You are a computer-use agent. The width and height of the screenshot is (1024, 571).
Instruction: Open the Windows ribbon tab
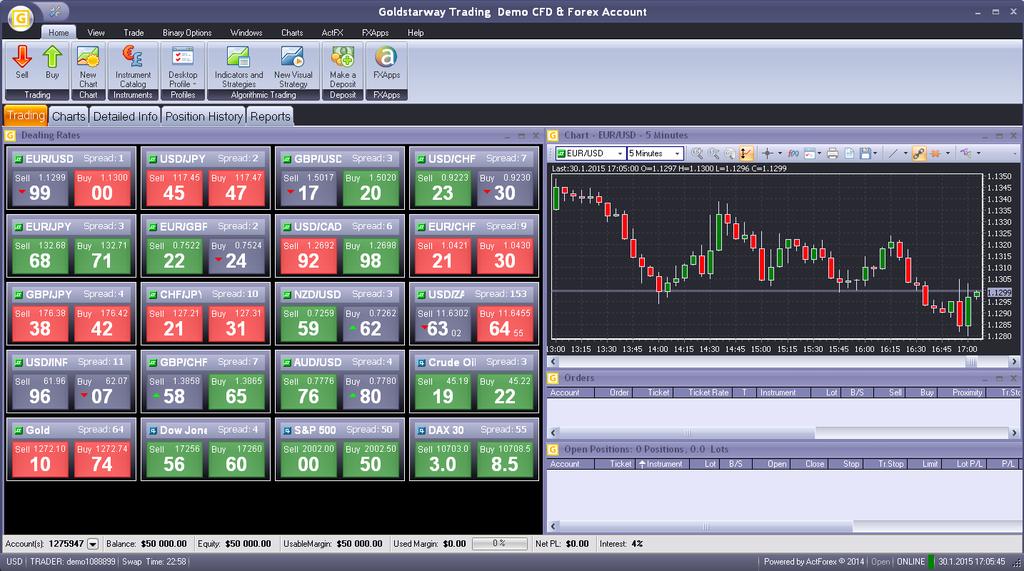(246, 33)
